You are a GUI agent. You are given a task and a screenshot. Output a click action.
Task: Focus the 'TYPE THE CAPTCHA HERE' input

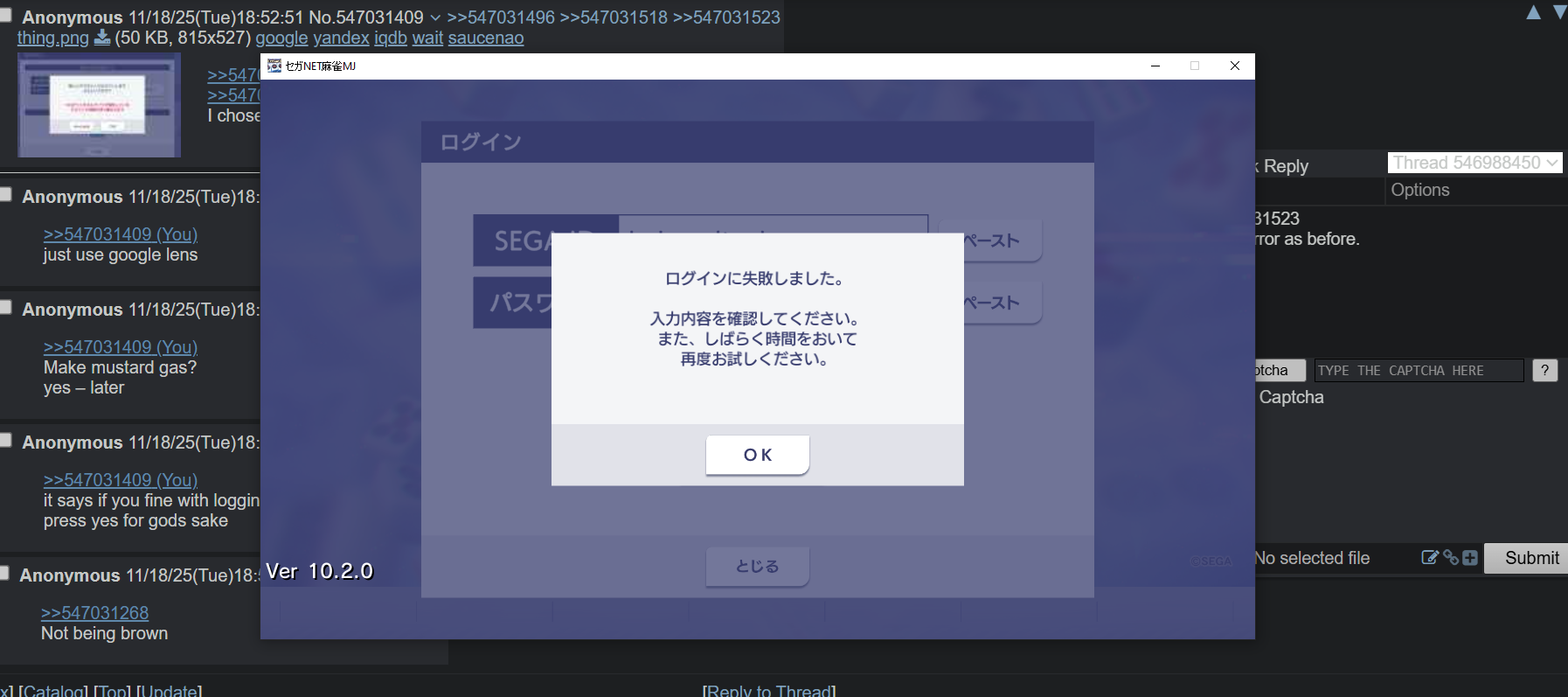(x=1419, y=370)
